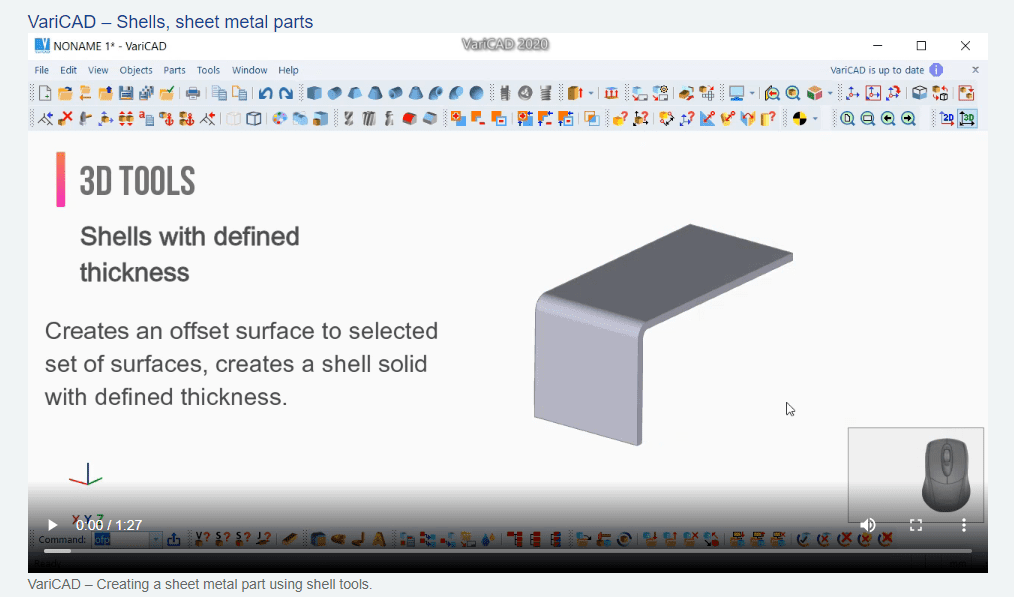Screen dimensions: 1014x597
Task: Open video more options menu
Action: [964, 525]
